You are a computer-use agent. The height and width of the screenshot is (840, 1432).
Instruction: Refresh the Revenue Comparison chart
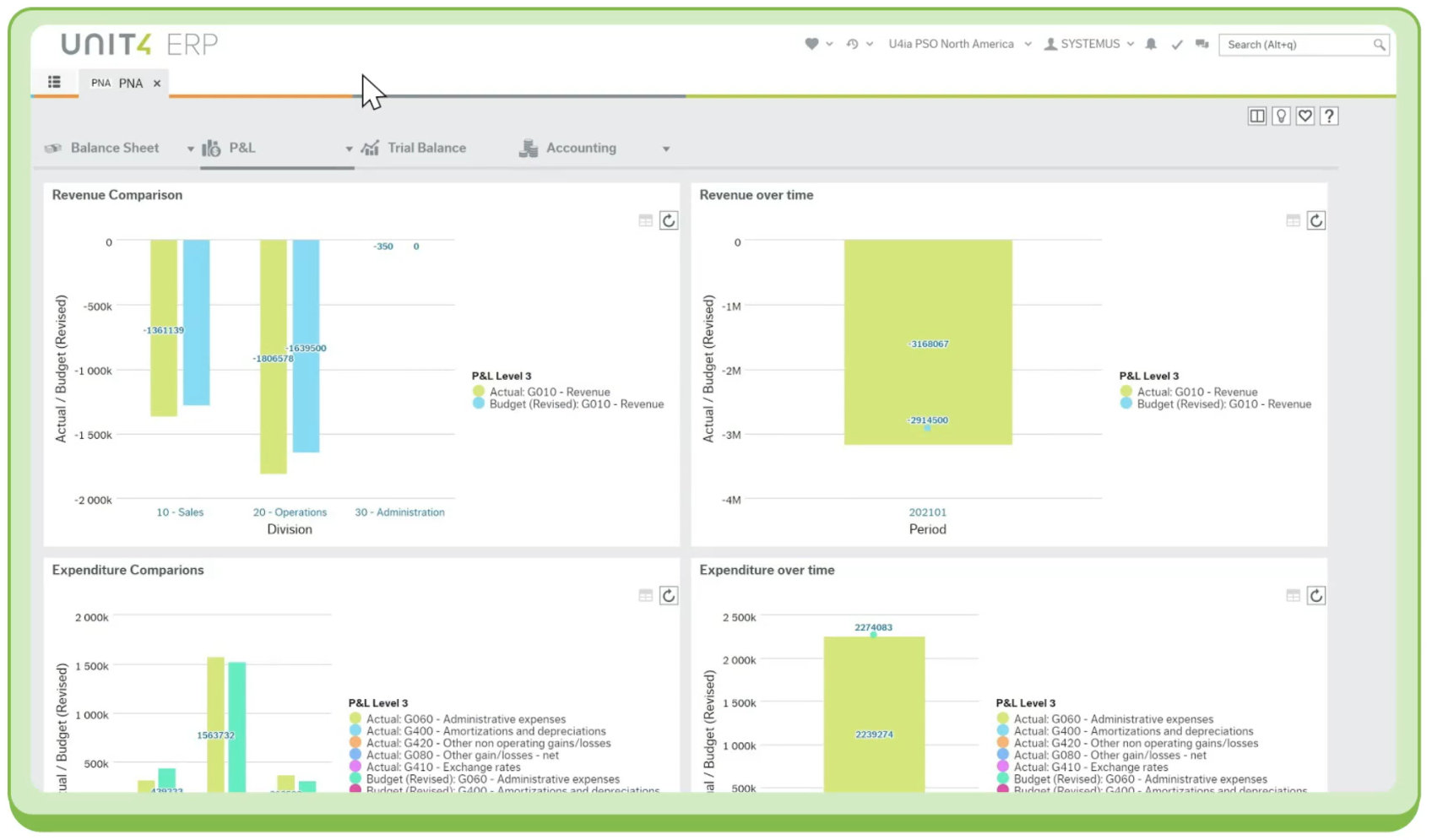[x=669, y=221]
